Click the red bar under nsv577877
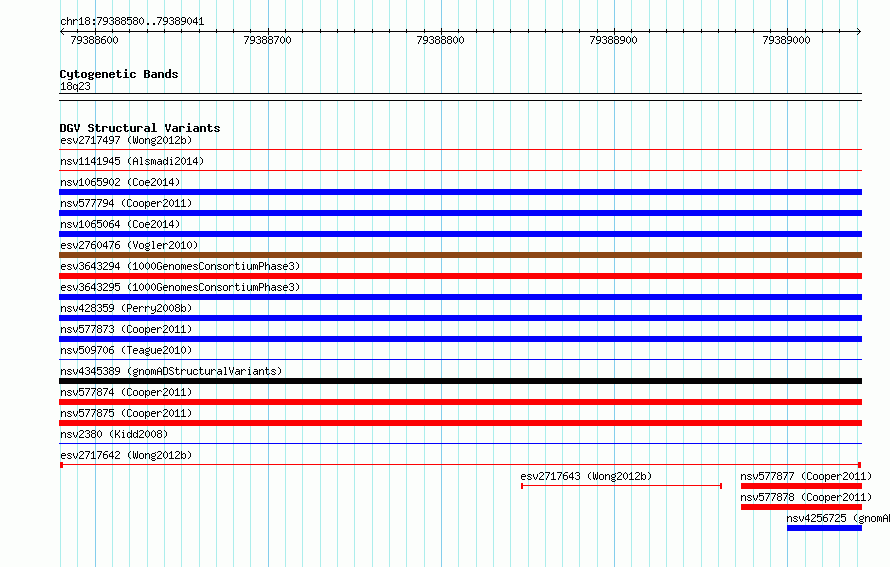 [801, 486]
